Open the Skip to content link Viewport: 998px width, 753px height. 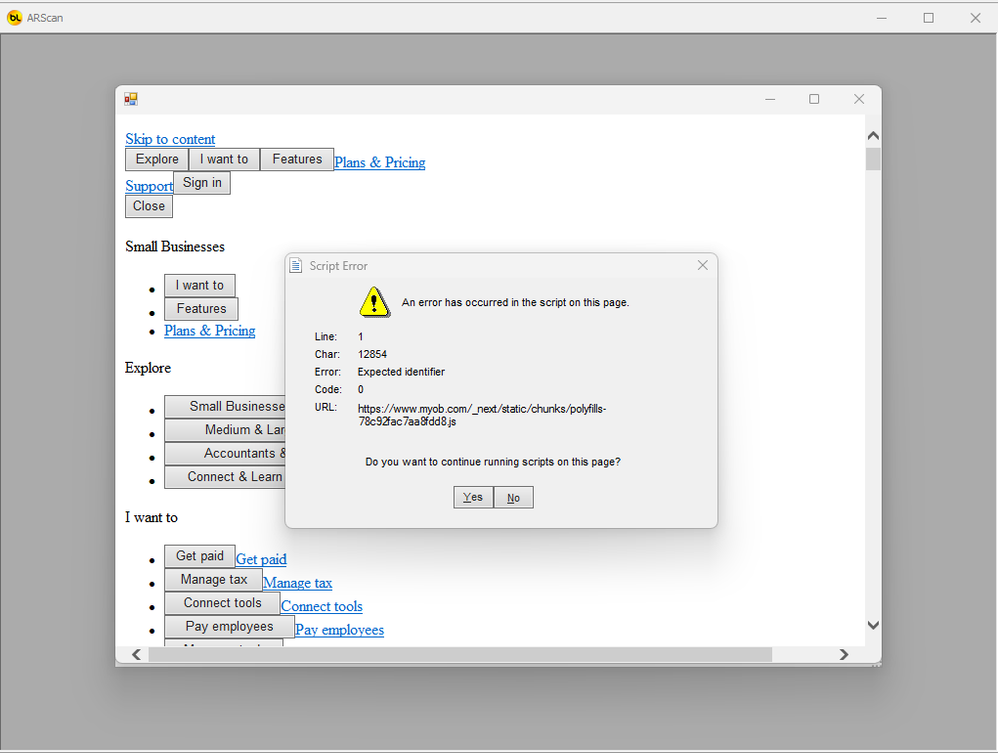pyautogui.click(x=170, y=139)
